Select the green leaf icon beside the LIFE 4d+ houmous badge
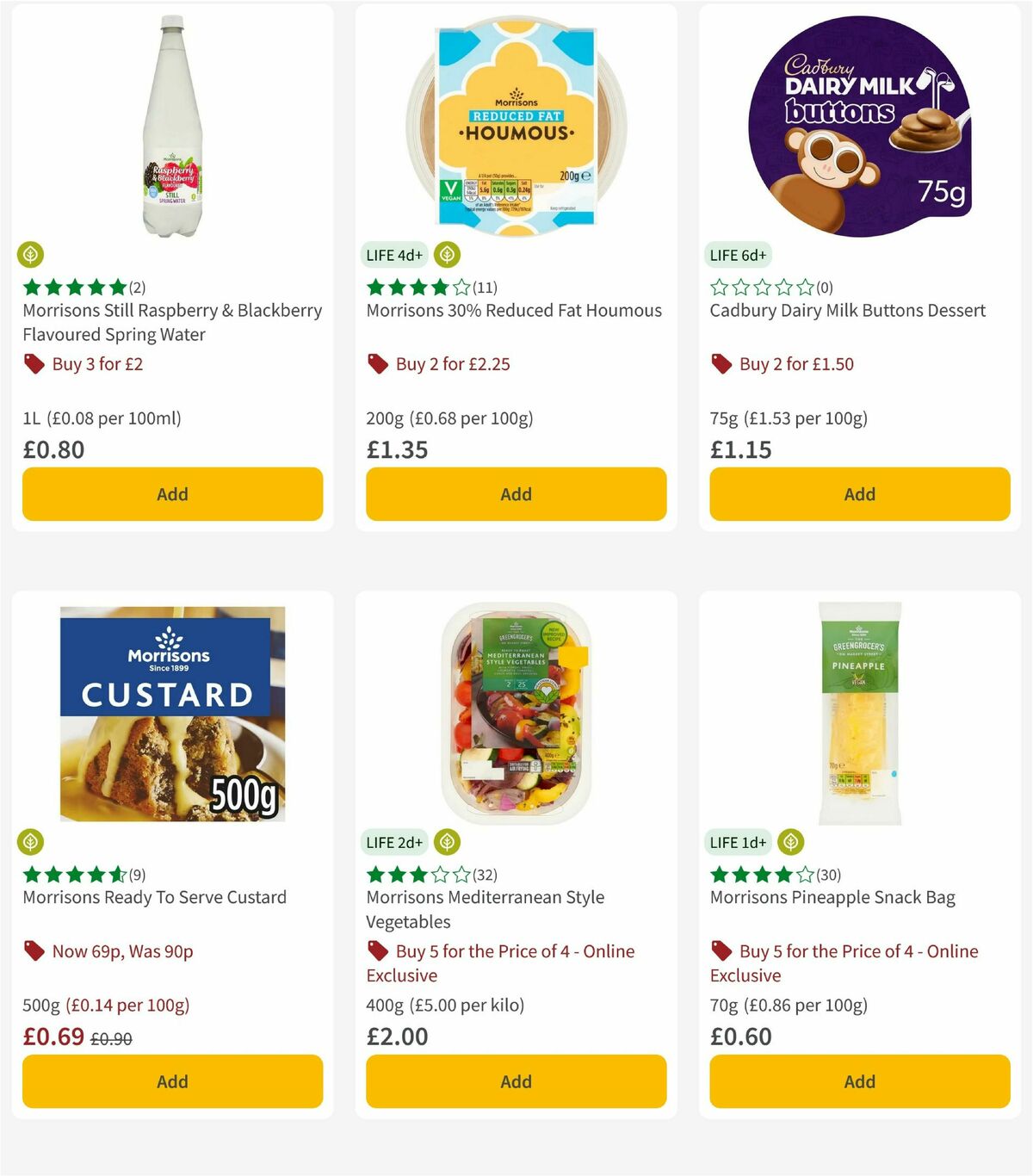Screen dimensions: 1033x1176 pos(447,255)
